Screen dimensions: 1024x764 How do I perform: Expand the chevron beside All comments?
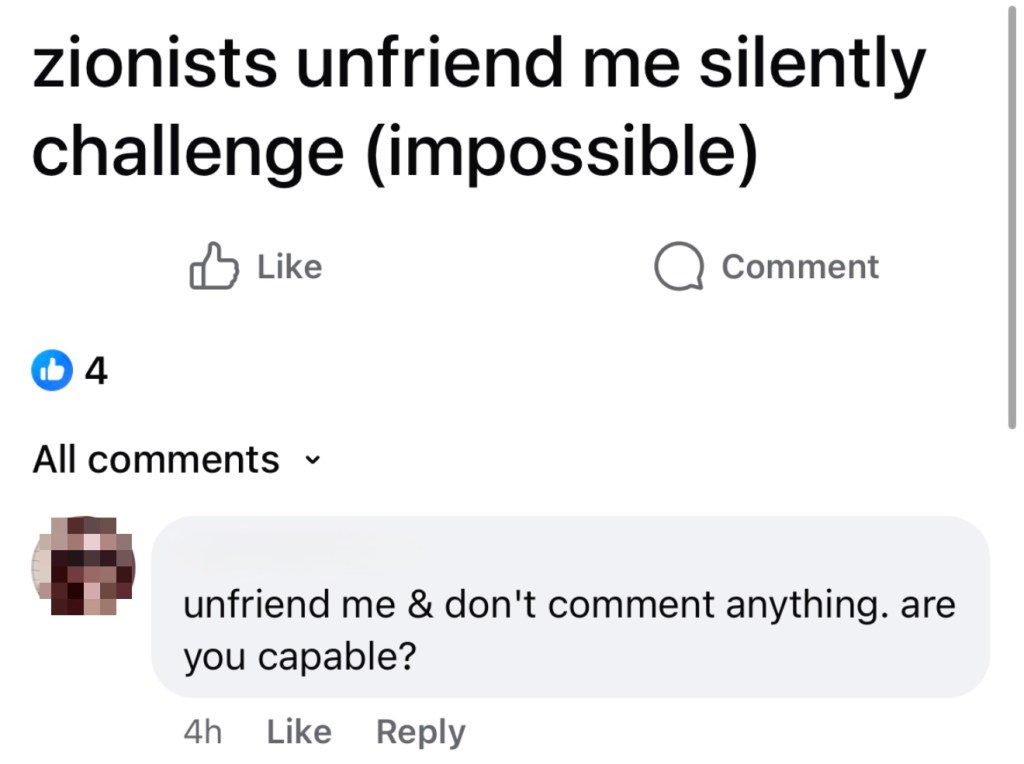tap(315, 461)
